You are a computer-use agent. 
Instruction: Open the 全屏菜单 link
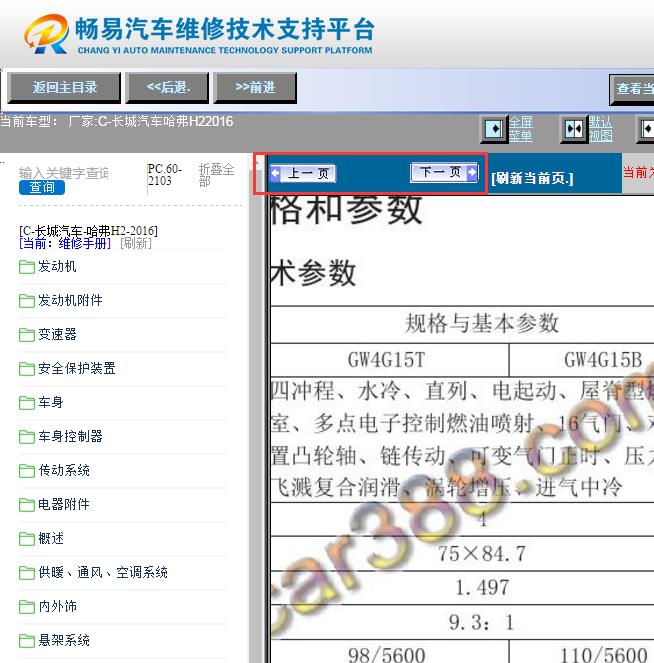(520, 129)
